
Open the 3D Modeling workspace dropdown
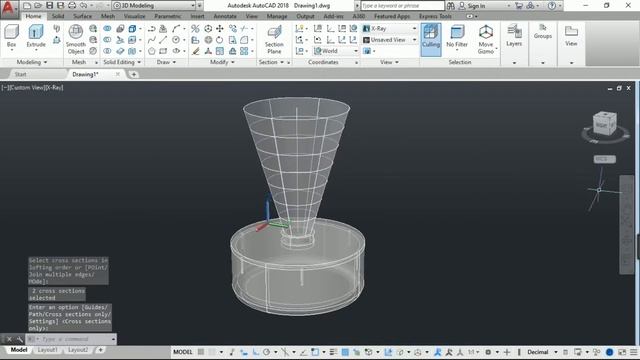click(x=153, y=6)
